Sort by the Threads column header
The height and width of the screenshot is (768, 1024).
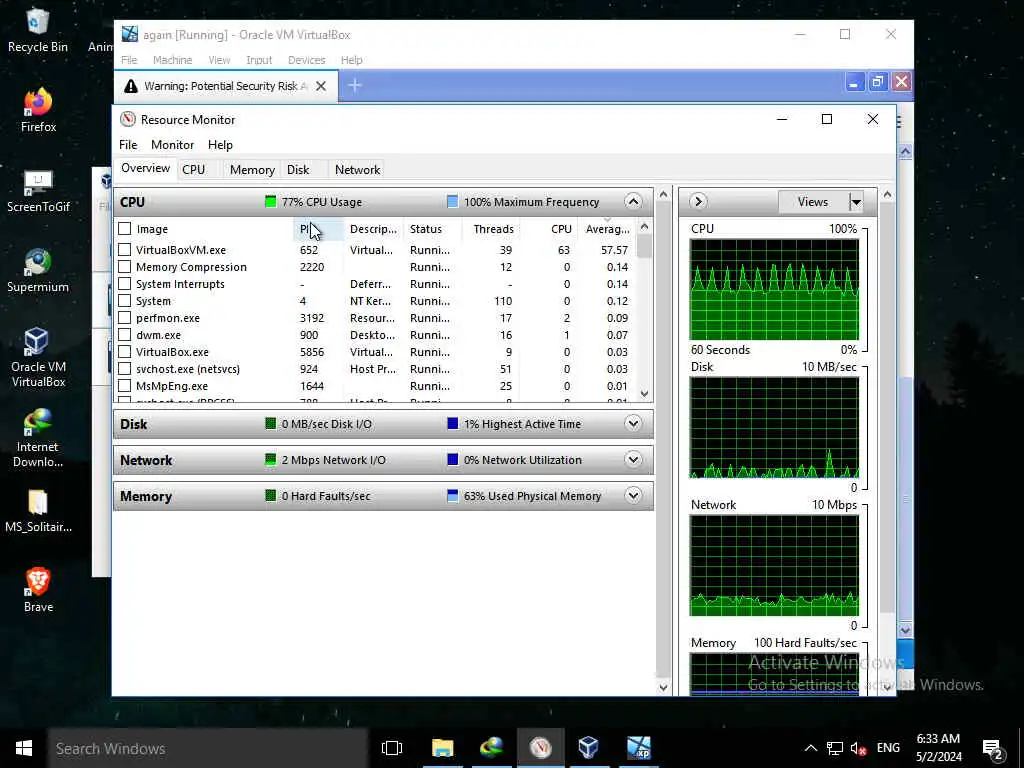pos(493,229)
